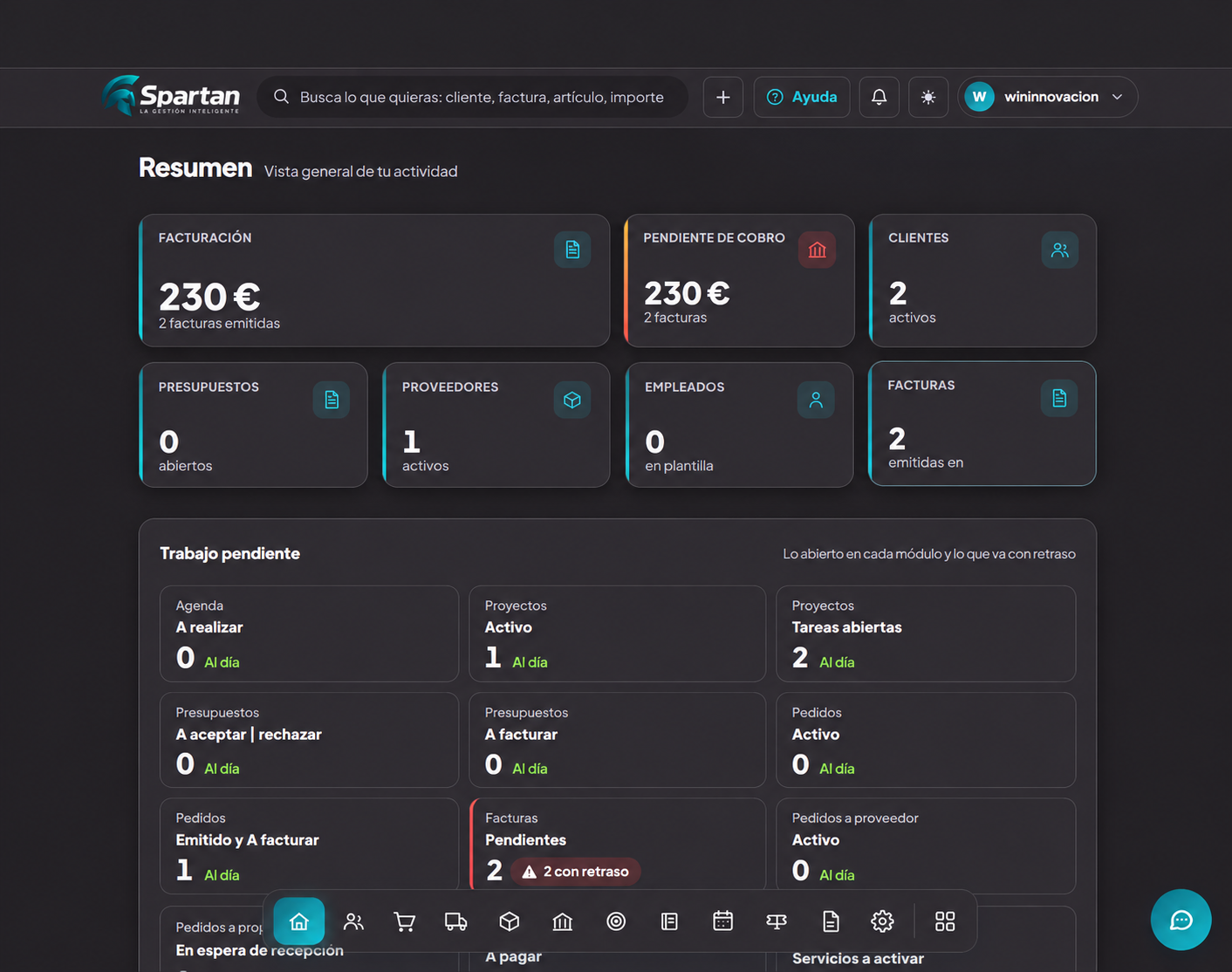
Task: Click the '2 con retraso' warning badge
Action: point(576,872)
